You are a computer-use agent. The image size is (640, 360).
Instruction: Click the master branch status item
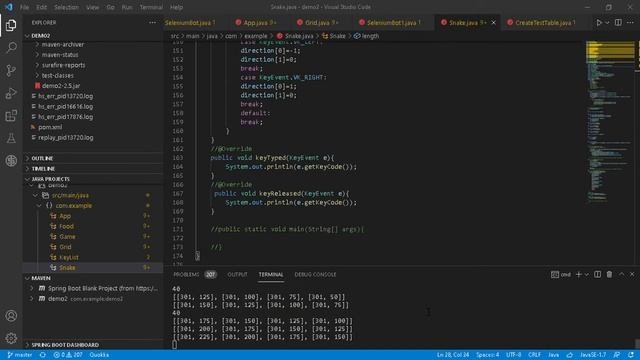(20, 355)
